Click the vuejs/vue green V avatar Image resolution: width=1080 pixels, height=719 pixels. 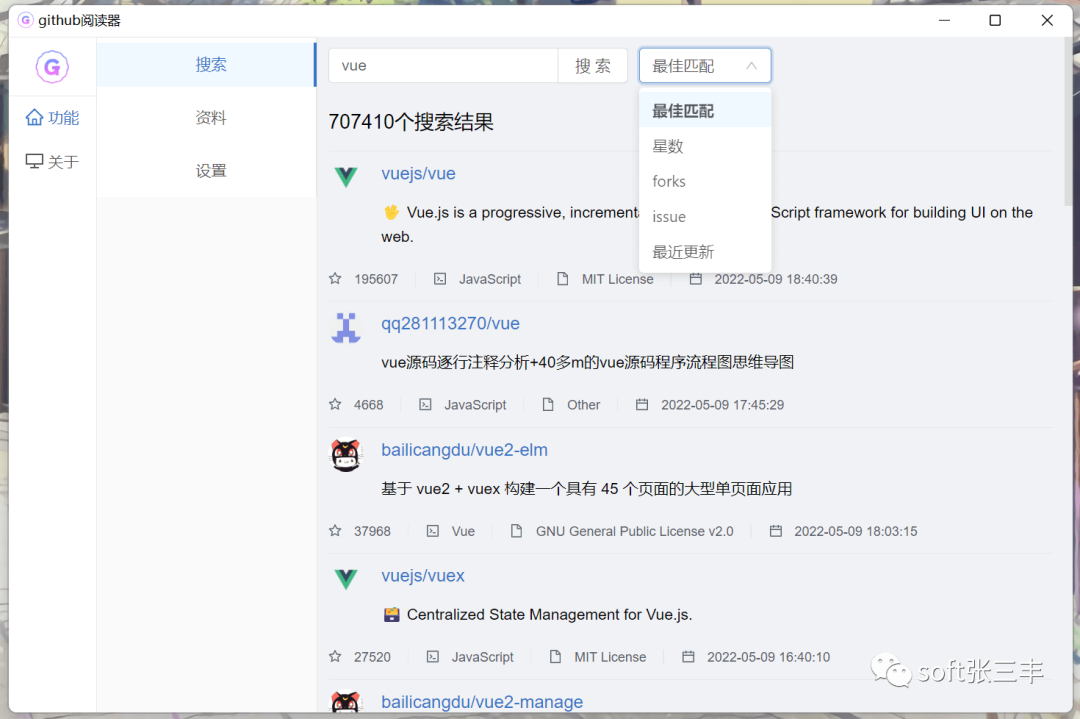point(346,176)
